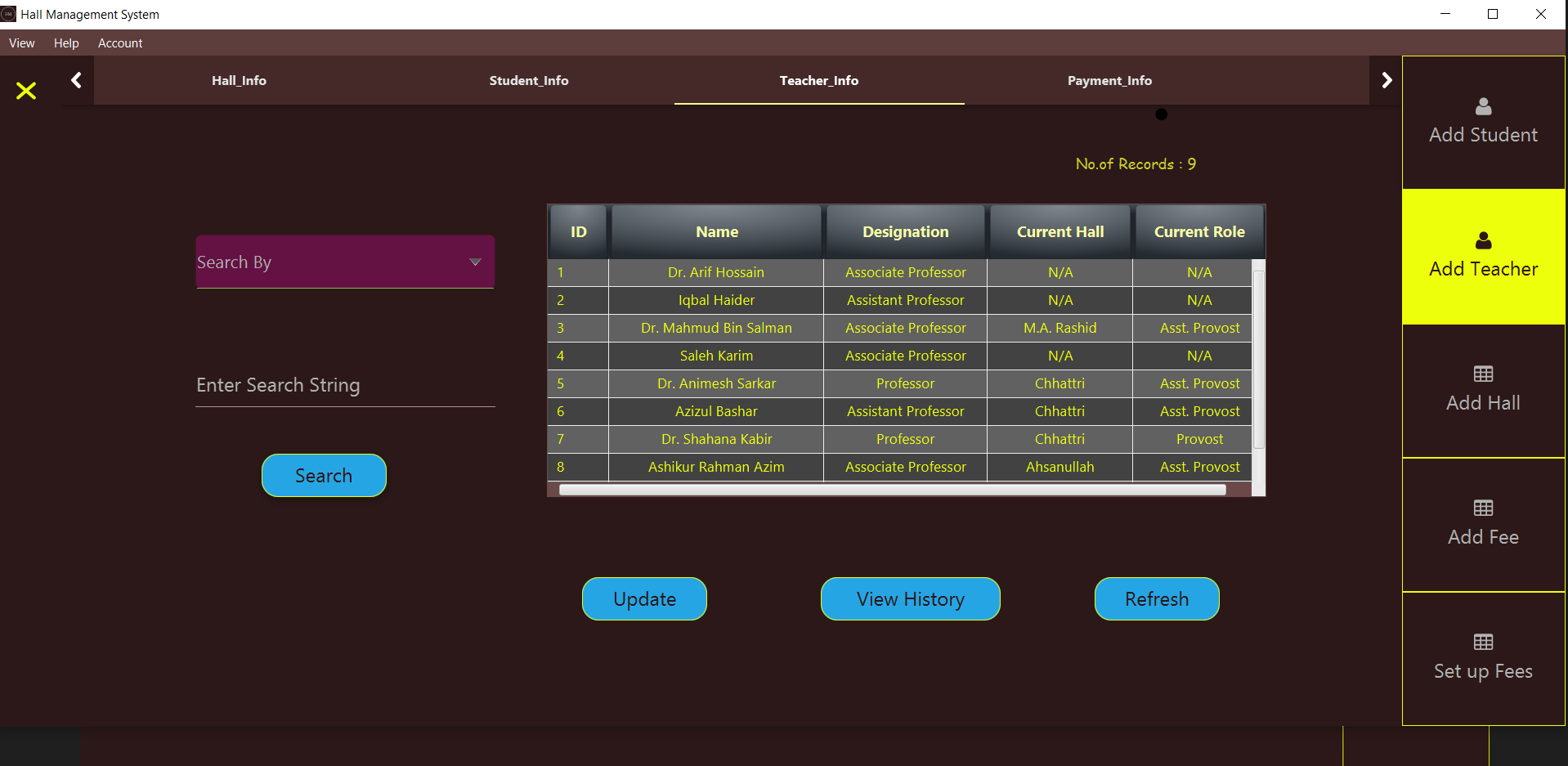Open the Add Fee panel

[x=1484, y=525]
